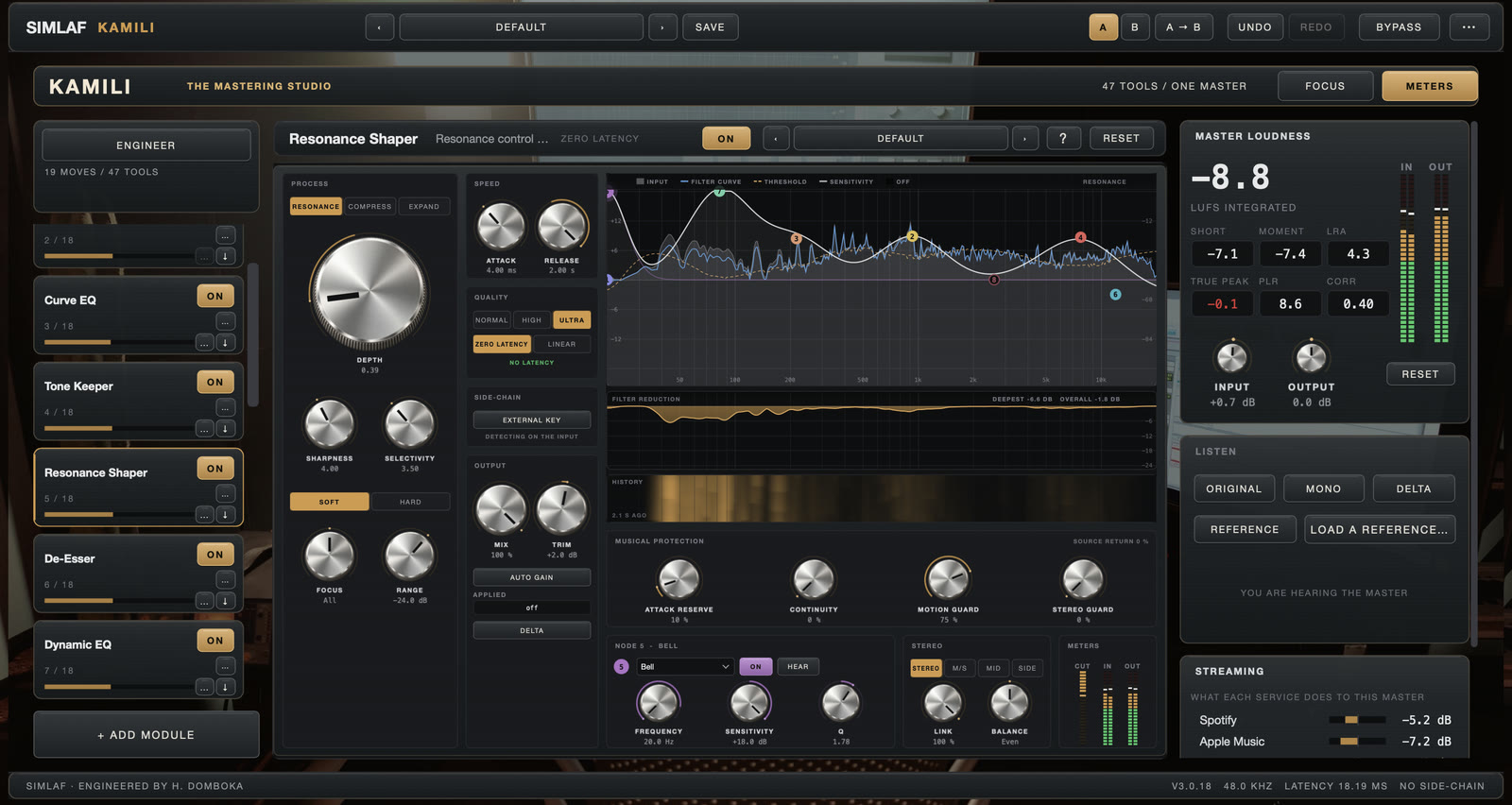The image size is (1512, 805).
Task: Select node 2 on the resonance graph
Action: [912, 236]
